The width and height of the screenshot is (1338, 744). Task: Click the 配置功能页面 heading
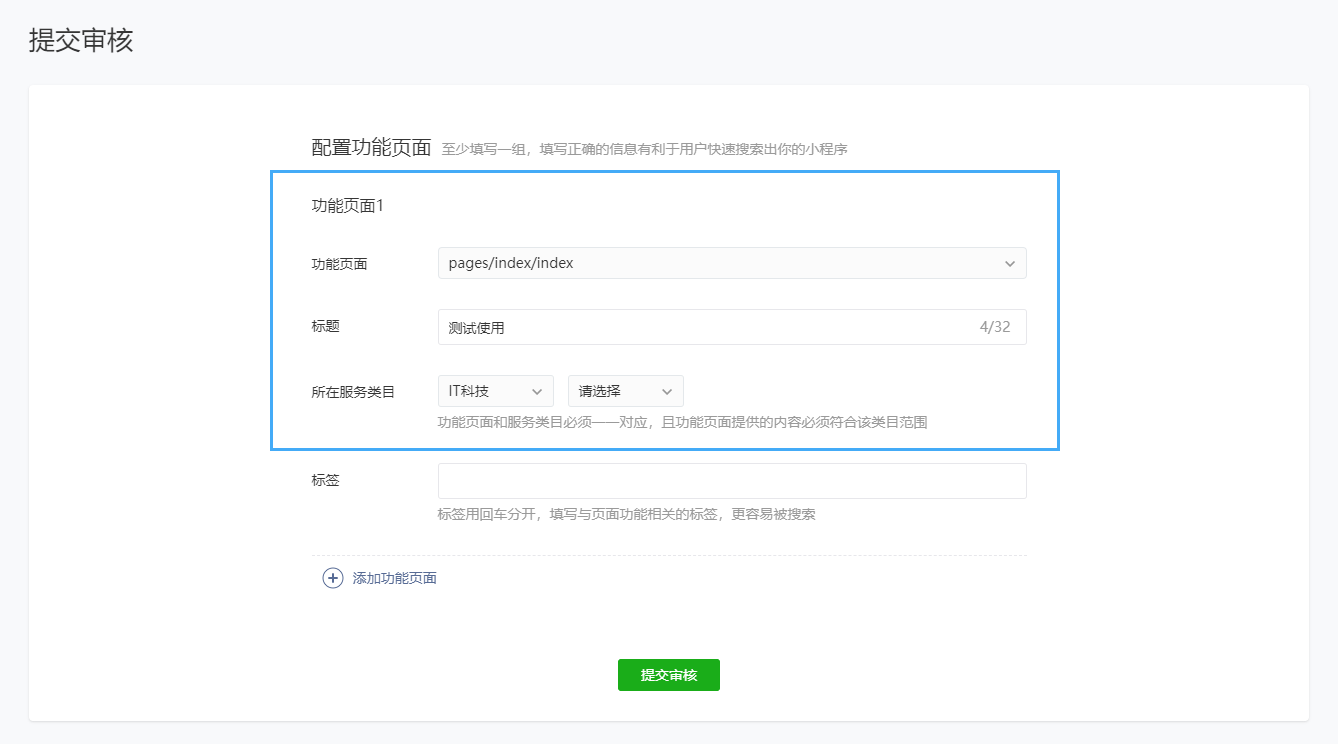[371, 149]
